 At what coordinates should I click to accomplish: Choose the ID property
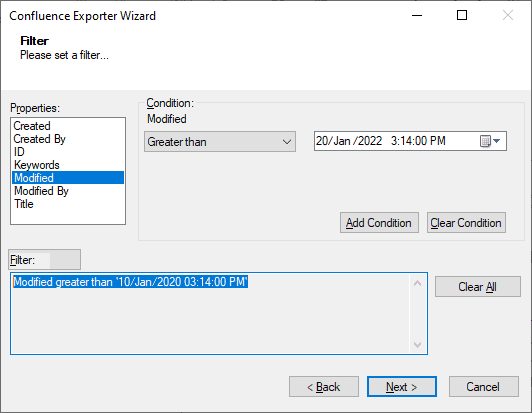point(19,152)
